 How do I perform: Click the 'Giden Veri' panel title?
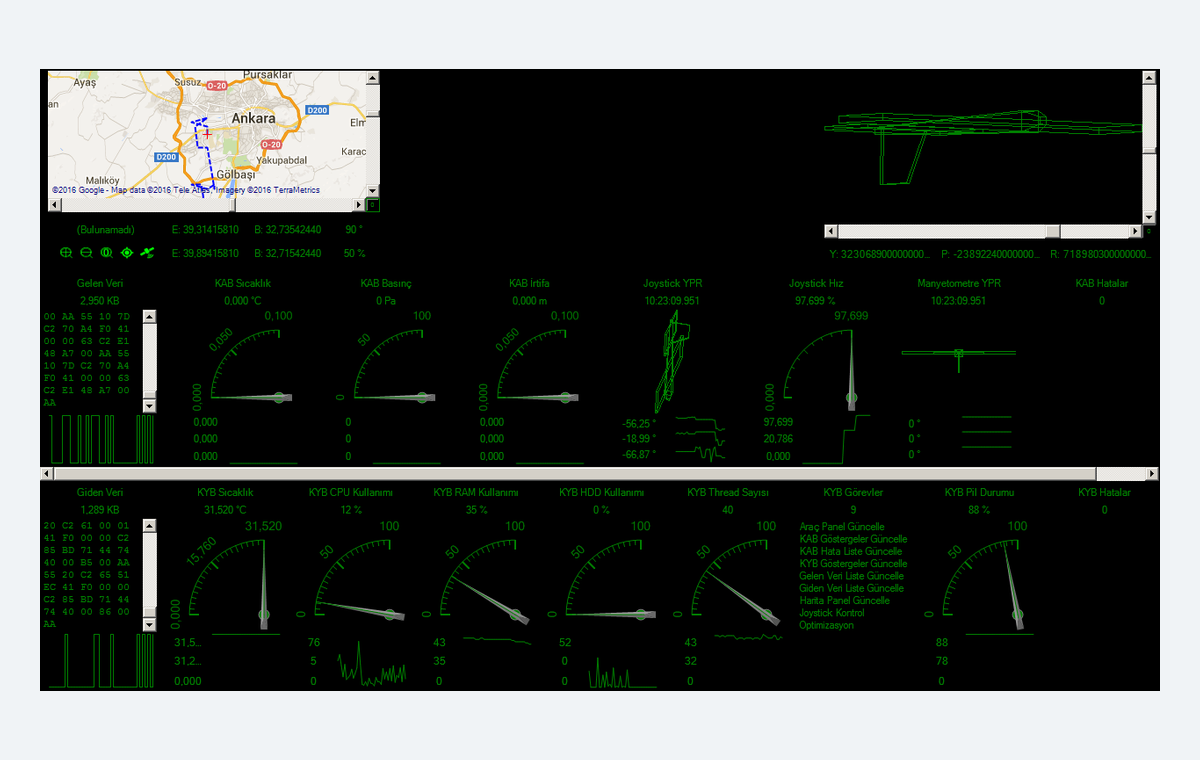(x=100, y=493)
